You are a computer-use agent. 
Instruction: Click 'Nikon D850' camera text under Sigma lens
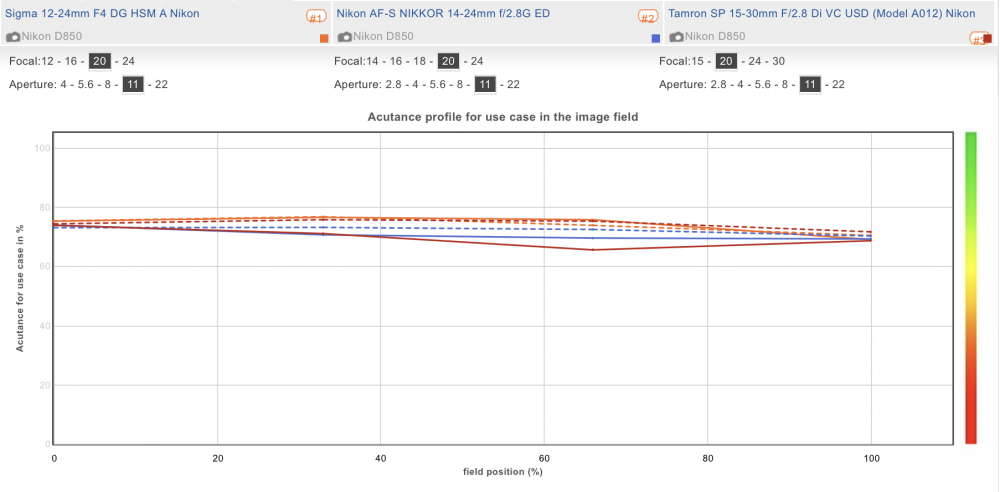[52, 37]
